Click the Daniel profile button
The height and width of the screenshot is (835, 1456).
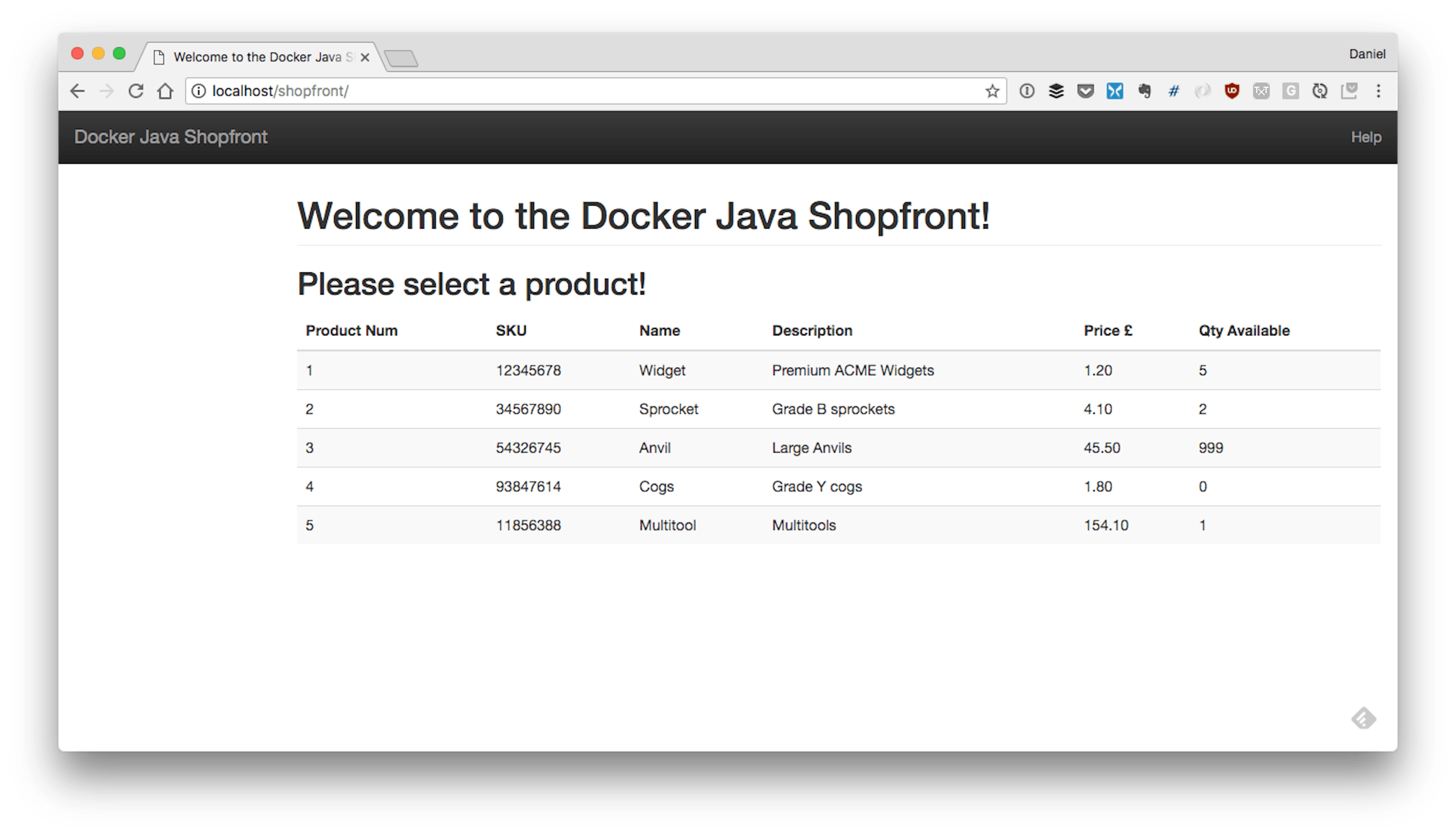coord(1367,54)
